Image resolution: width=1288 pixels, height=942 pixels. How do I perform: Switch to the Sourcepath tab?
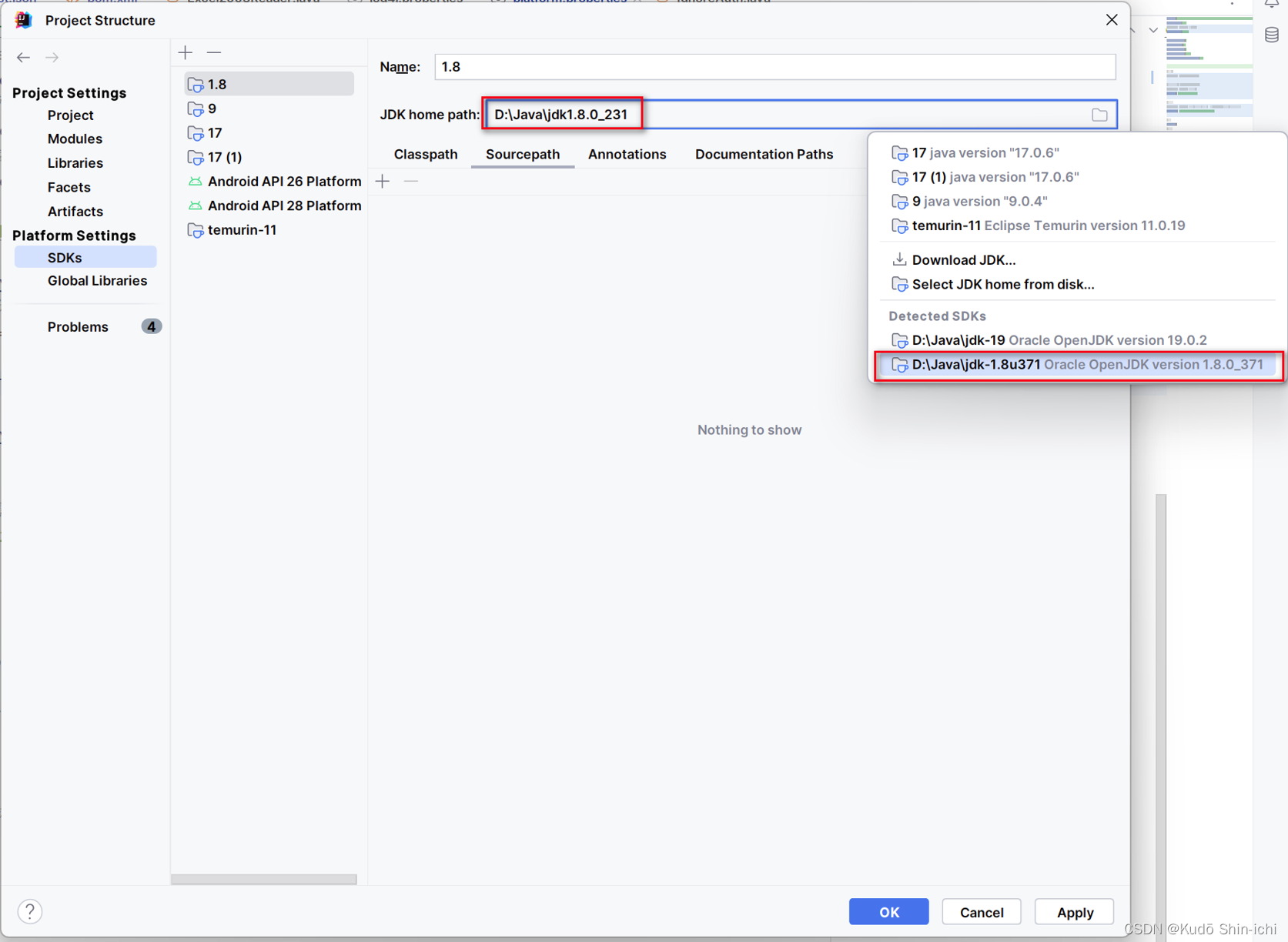[523, 154]
